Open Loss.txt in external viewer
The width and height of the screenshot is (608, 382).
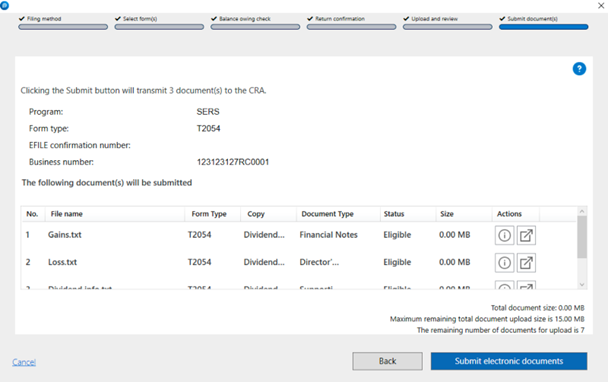point(526,263)
